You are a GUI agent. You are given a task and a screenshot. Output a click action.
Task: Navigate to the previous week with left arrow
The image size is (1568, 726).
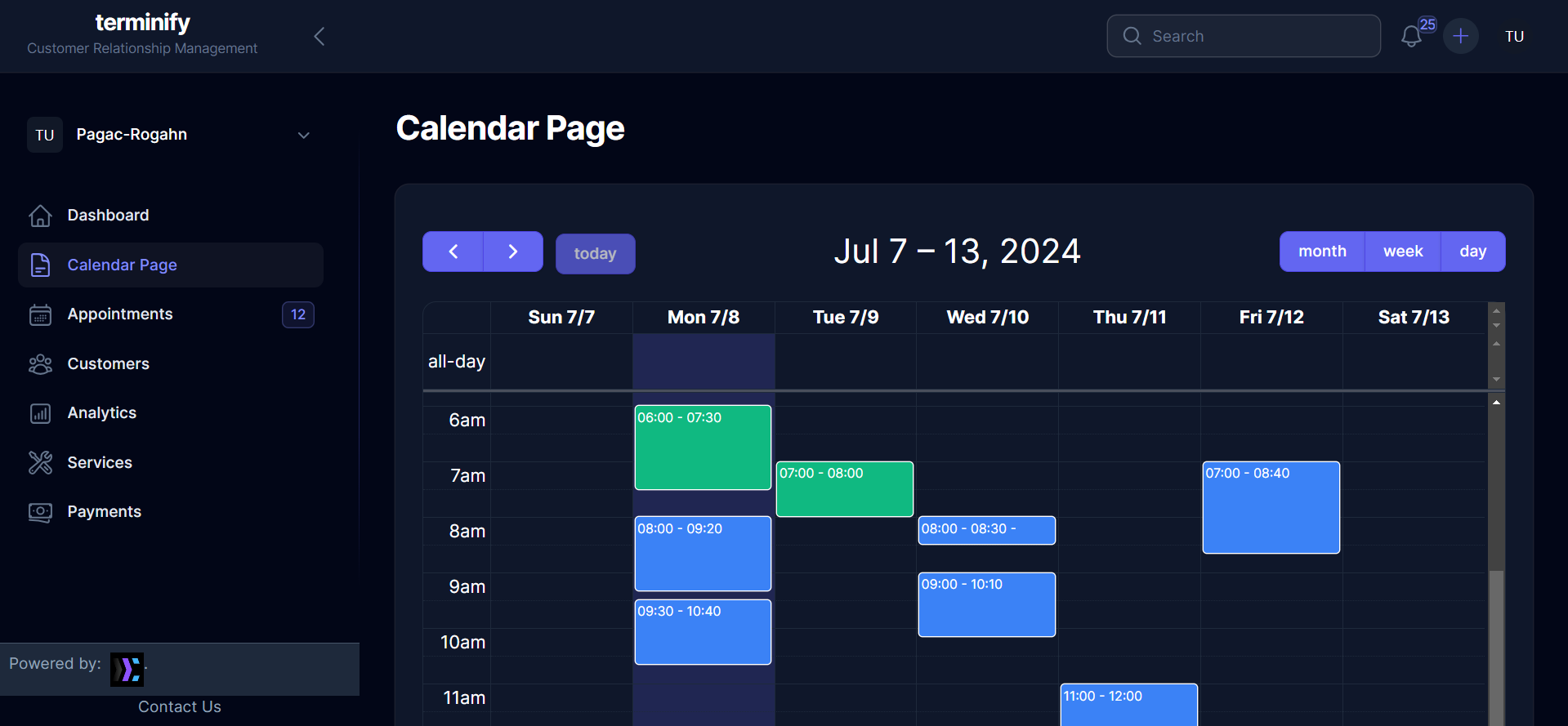pos(452,252)
